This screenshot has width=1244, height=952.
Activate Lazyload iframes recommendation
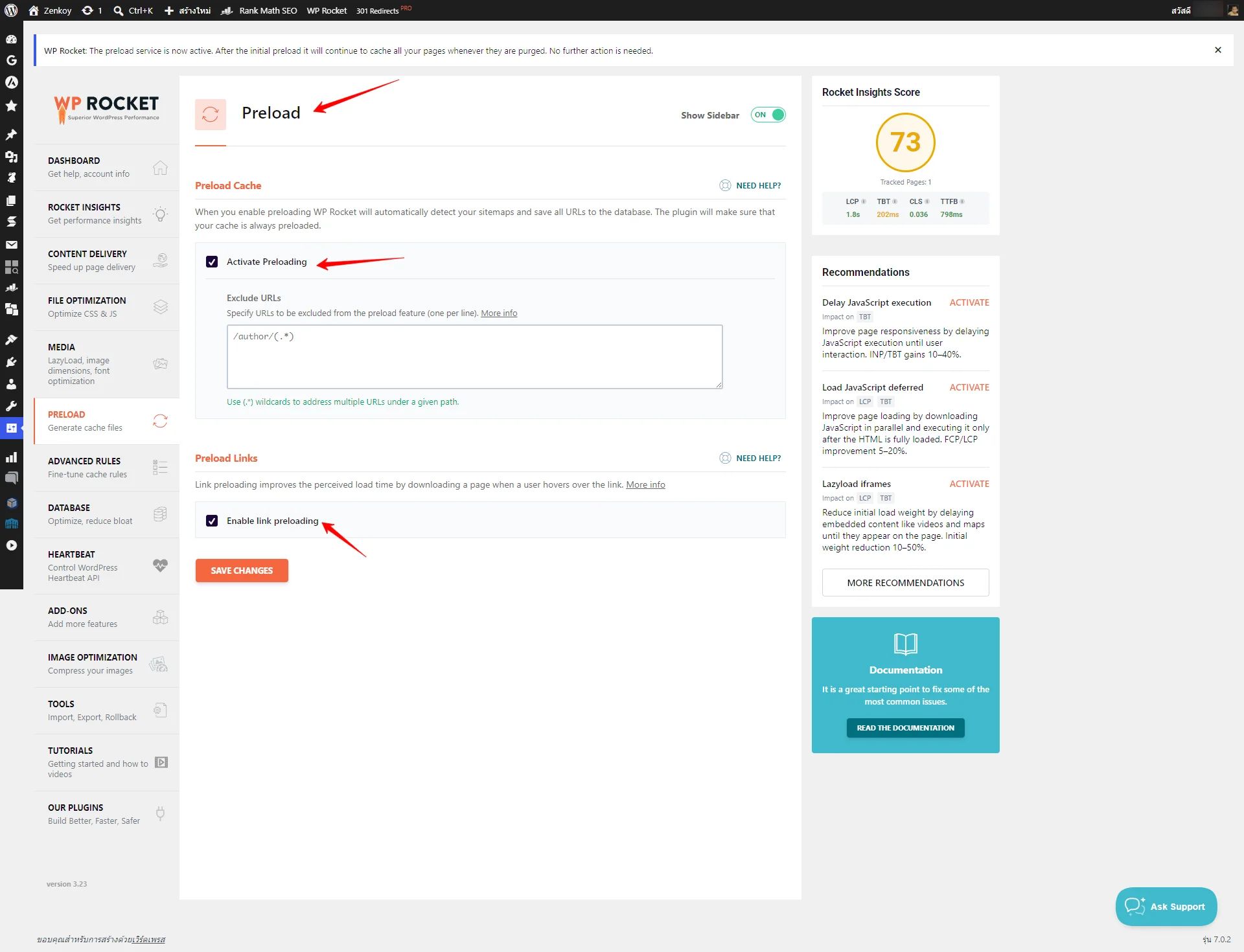click(x=969, y=484)
